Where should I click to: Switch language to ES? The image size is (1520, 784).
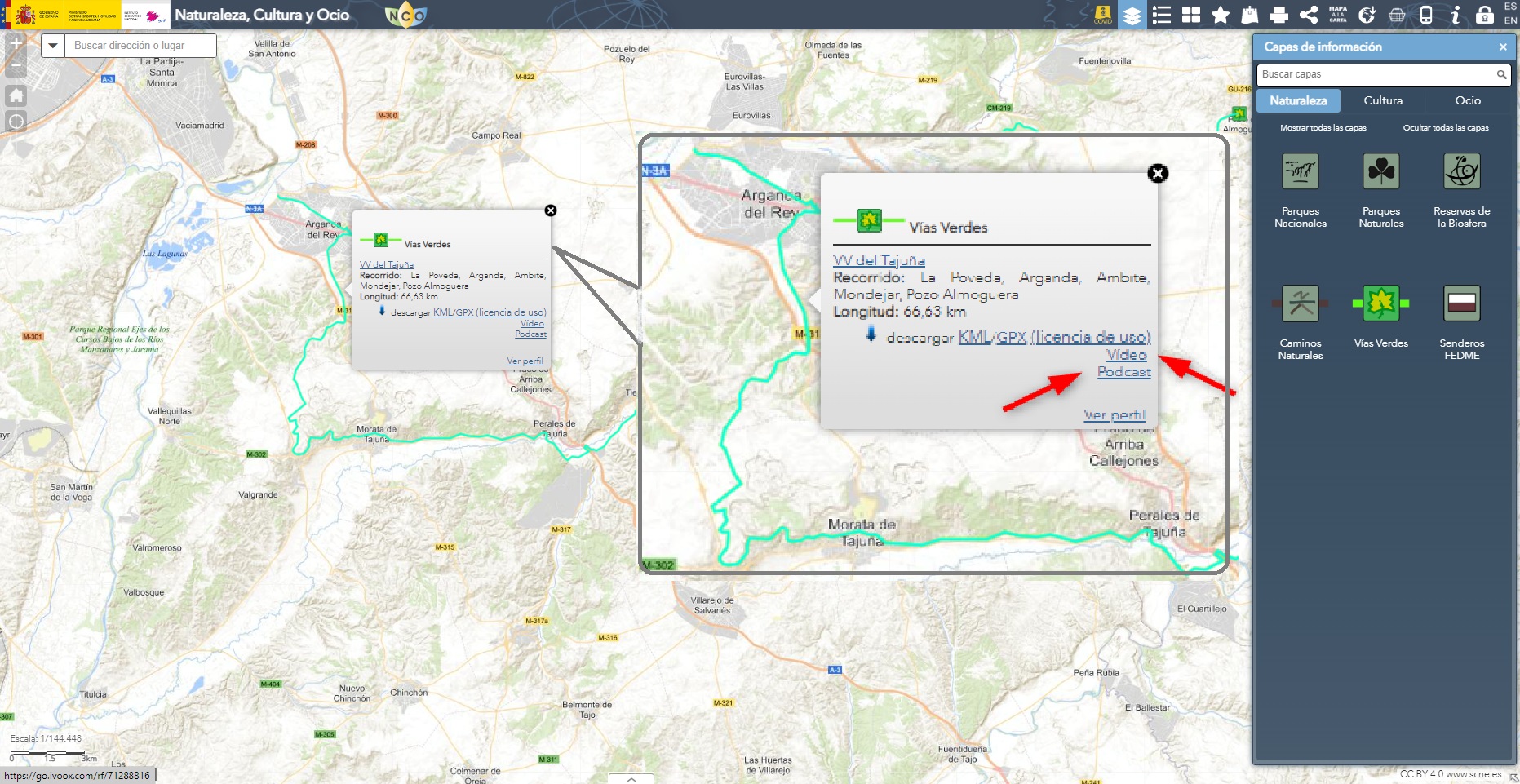(x=1510, y=7)
